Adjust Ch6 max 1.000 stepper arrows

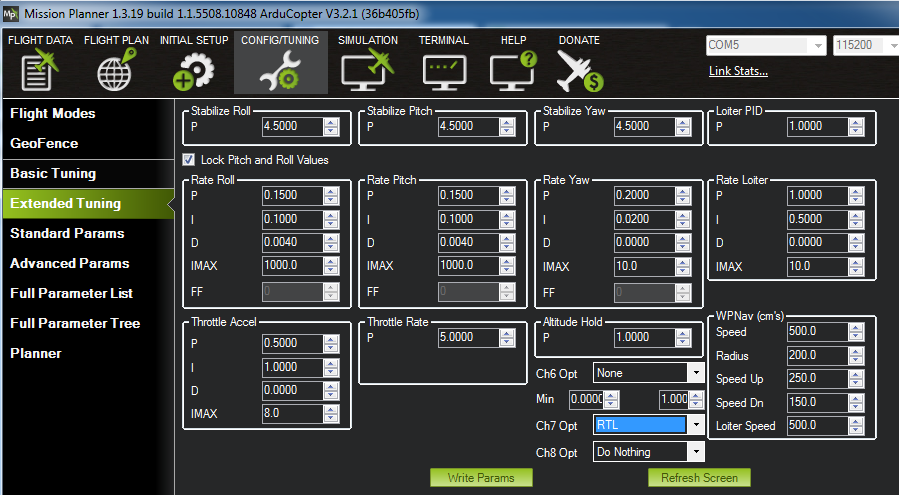(696, 399)
